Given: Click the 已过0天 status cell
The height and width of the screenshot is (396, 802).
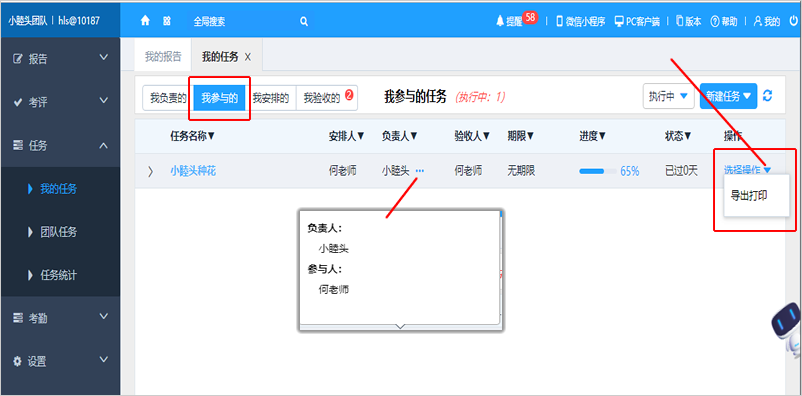Looking at the screenshot, I should pyautogui.click(x=681, y=171).
